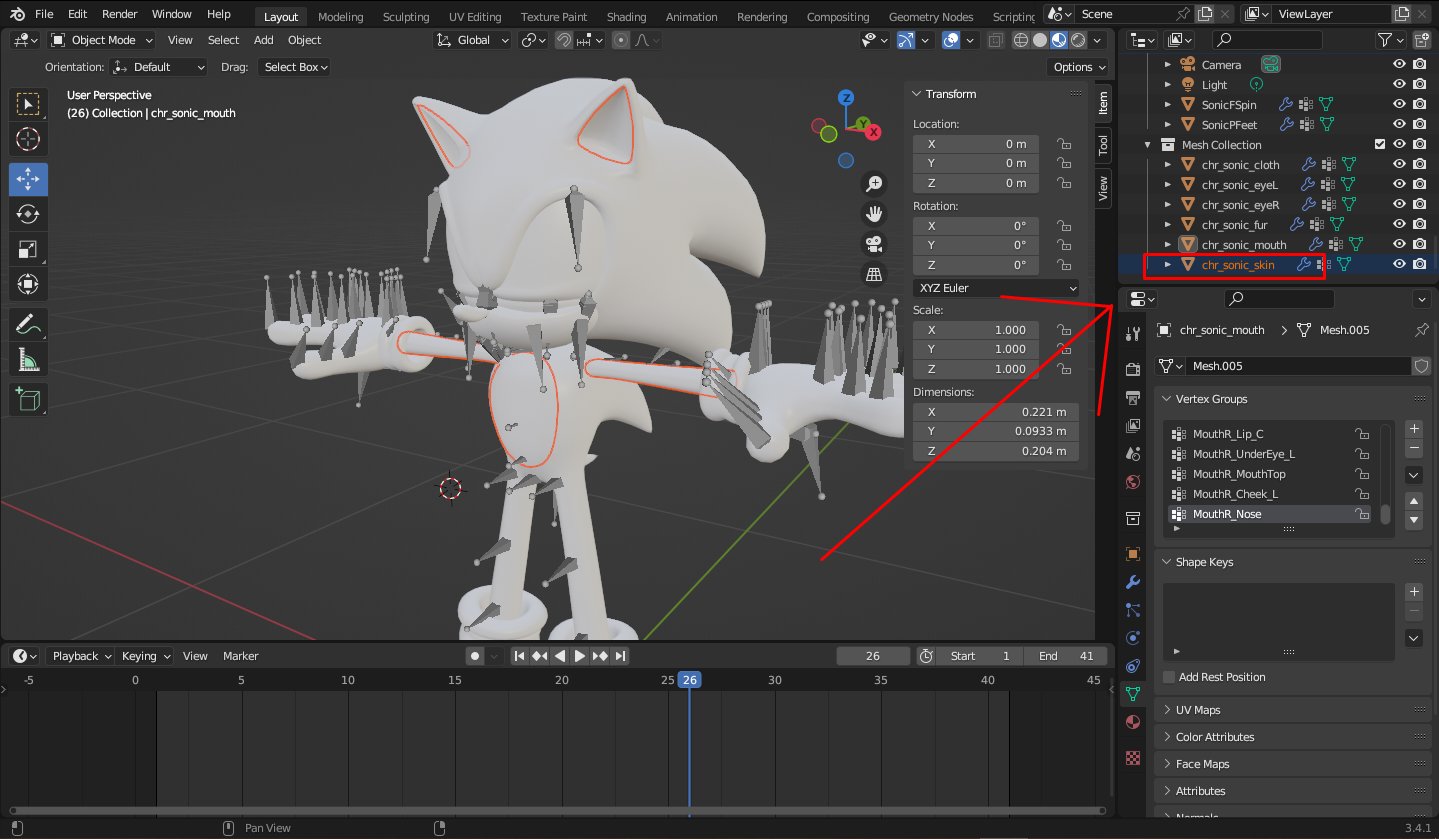Hide chr_sonic_fur in viewport
The image size is (1439, 839).
1399,225
